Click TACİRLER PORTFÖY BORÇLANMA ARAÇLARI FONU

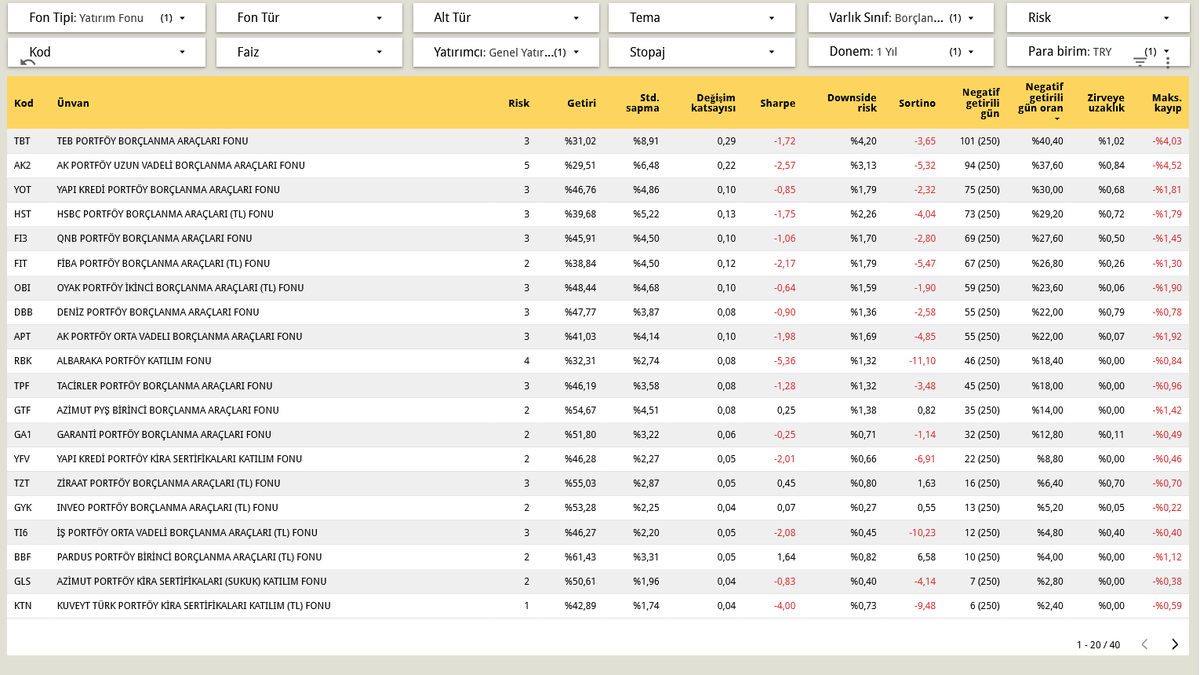pos(164,386)
